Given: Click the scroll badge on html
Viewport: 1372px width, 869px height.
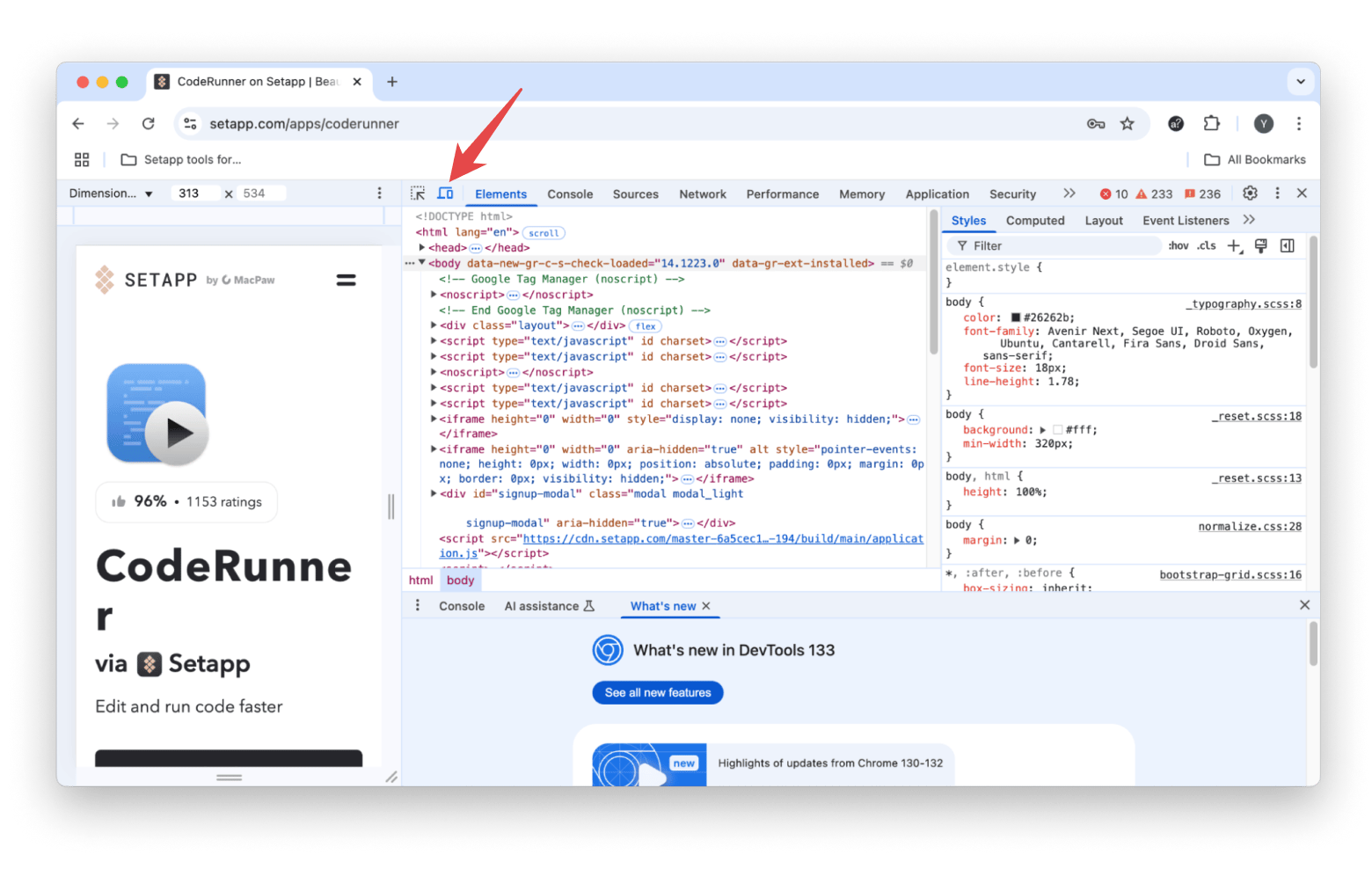Looking at the screenshot, I should tap(544, 233).
